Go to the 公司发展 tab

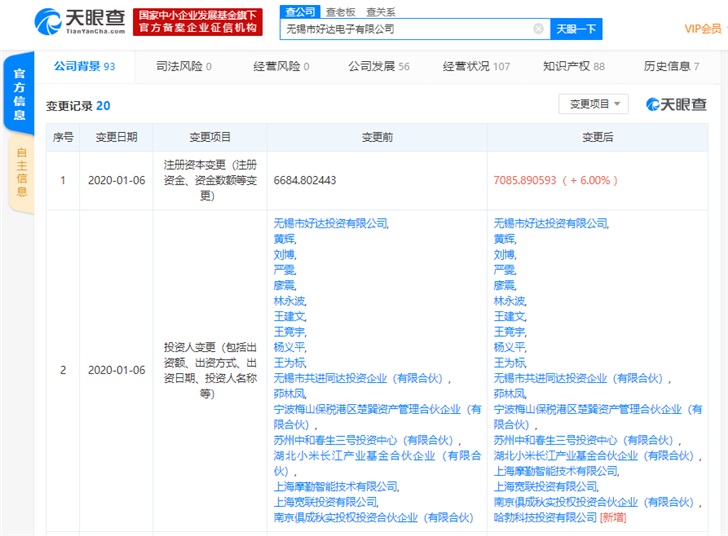coord(378,67)
